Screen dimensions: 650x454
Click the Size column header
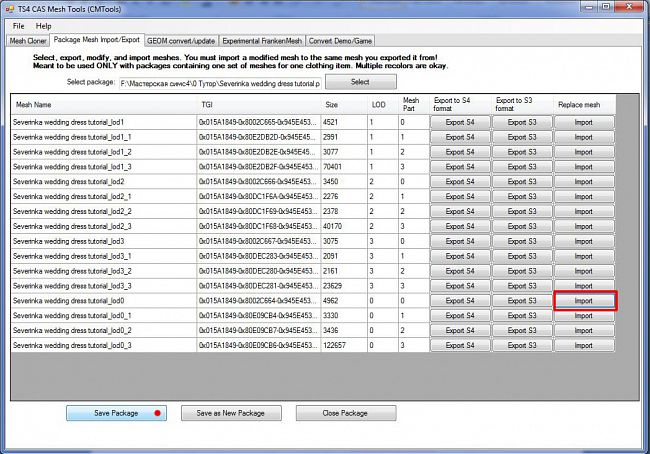click(x=344, y=104)
